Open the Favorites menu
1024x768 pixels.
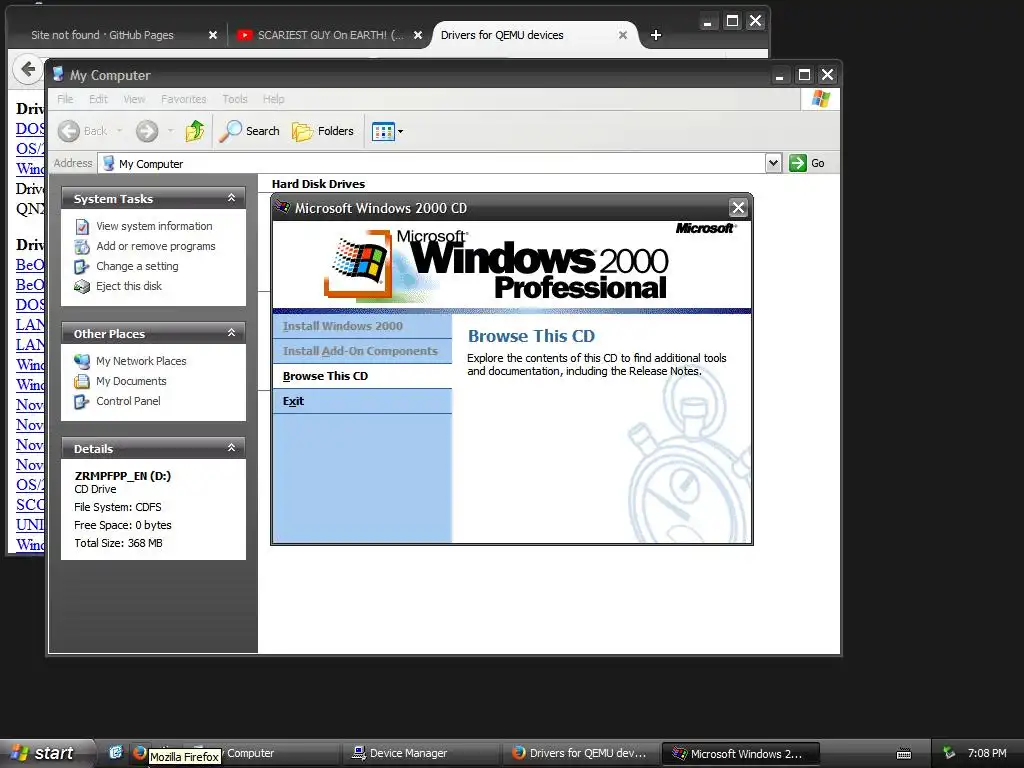click(x=184, y=99)
